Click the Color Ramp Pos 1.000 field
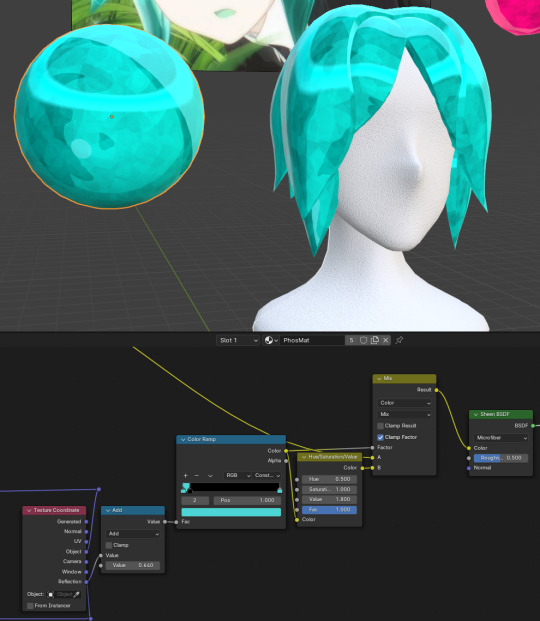Viewport: 540px width, 621px height. point(247,500)
